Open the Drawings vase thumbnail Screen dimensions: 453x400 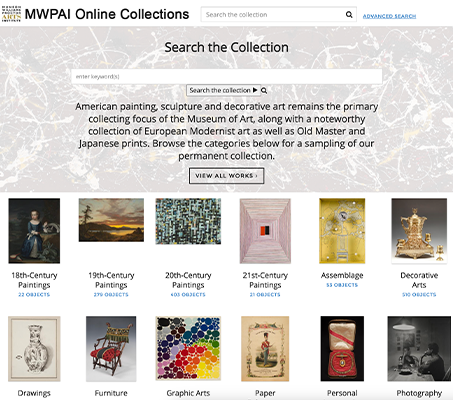click(x=34, y=349)
